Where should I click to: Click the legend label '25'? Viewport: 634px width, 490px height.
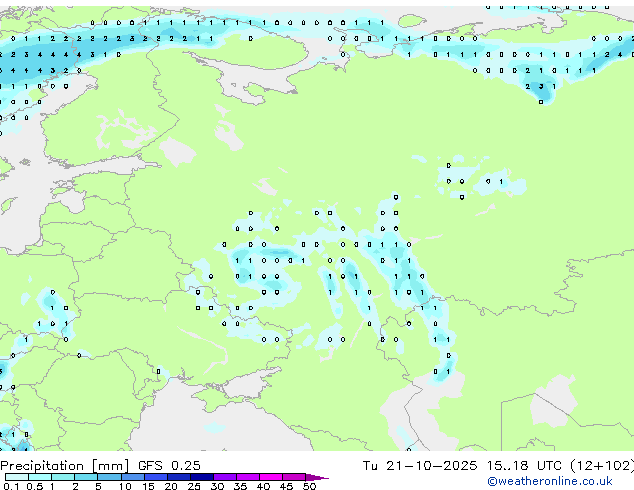[x=194, y=486]
